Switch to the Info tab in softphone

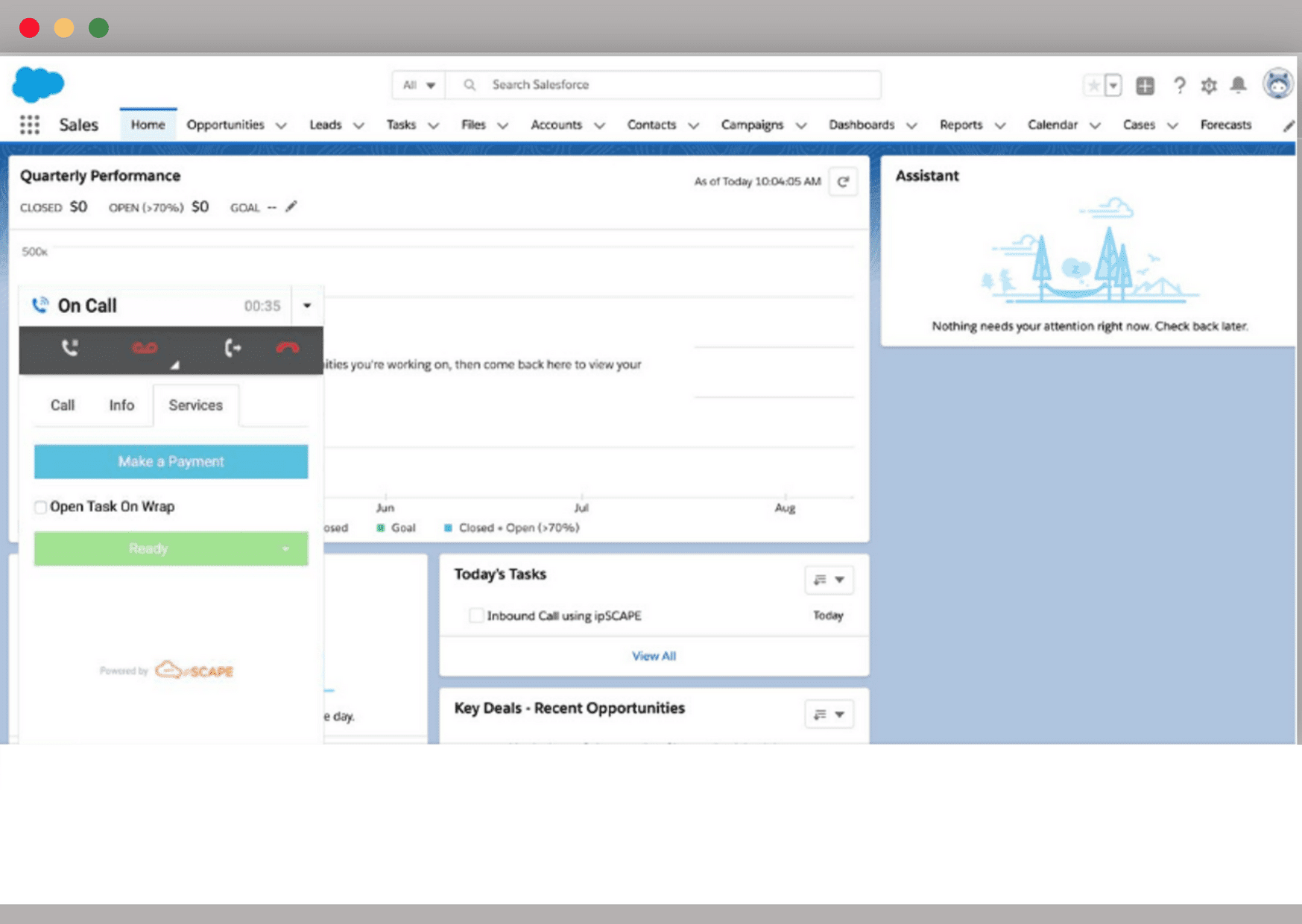point(121,405)
